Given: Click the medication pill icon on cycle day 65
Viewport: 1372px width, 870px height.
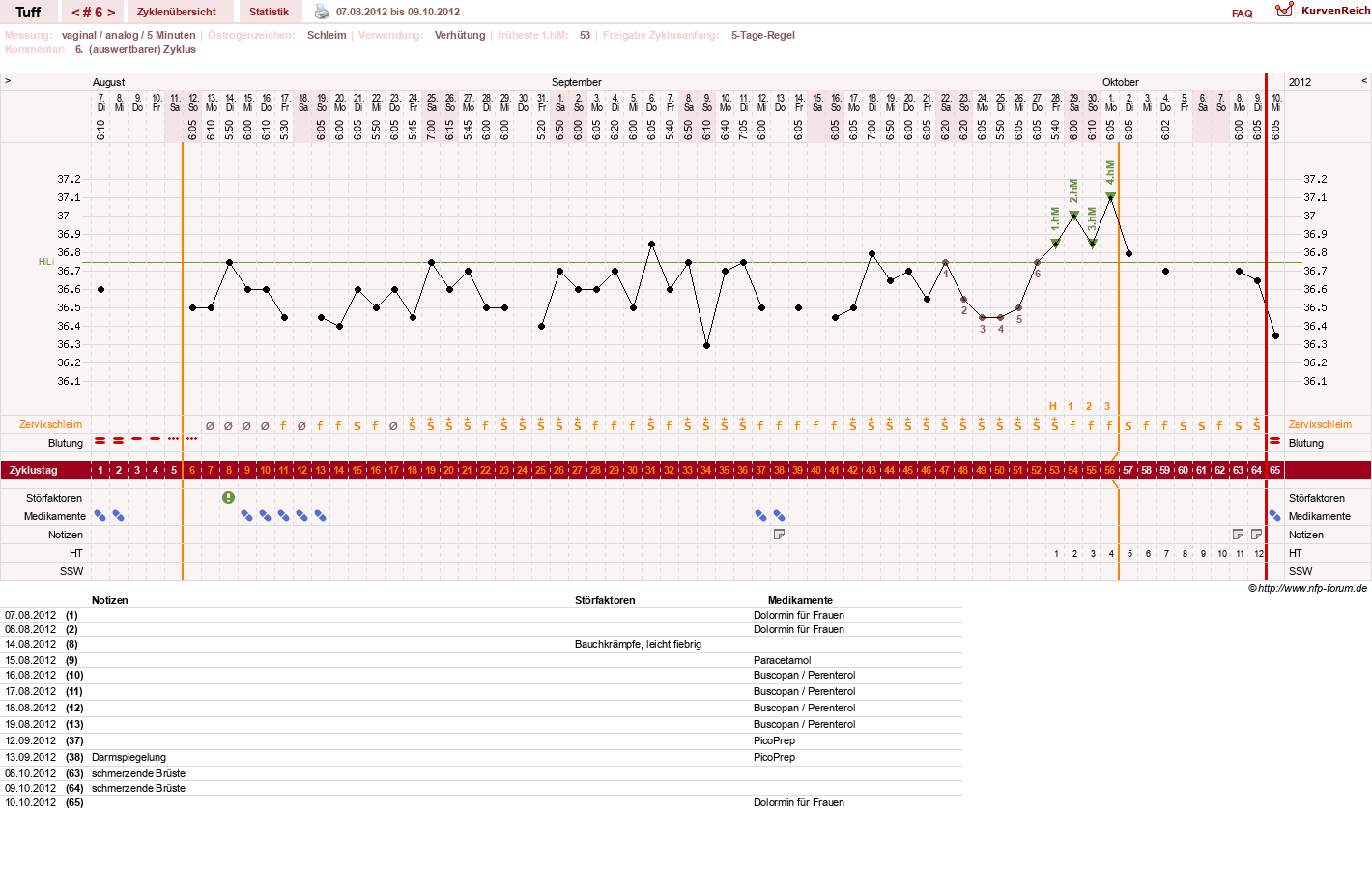Looking at the screenshot, I should pos(1274,515).
